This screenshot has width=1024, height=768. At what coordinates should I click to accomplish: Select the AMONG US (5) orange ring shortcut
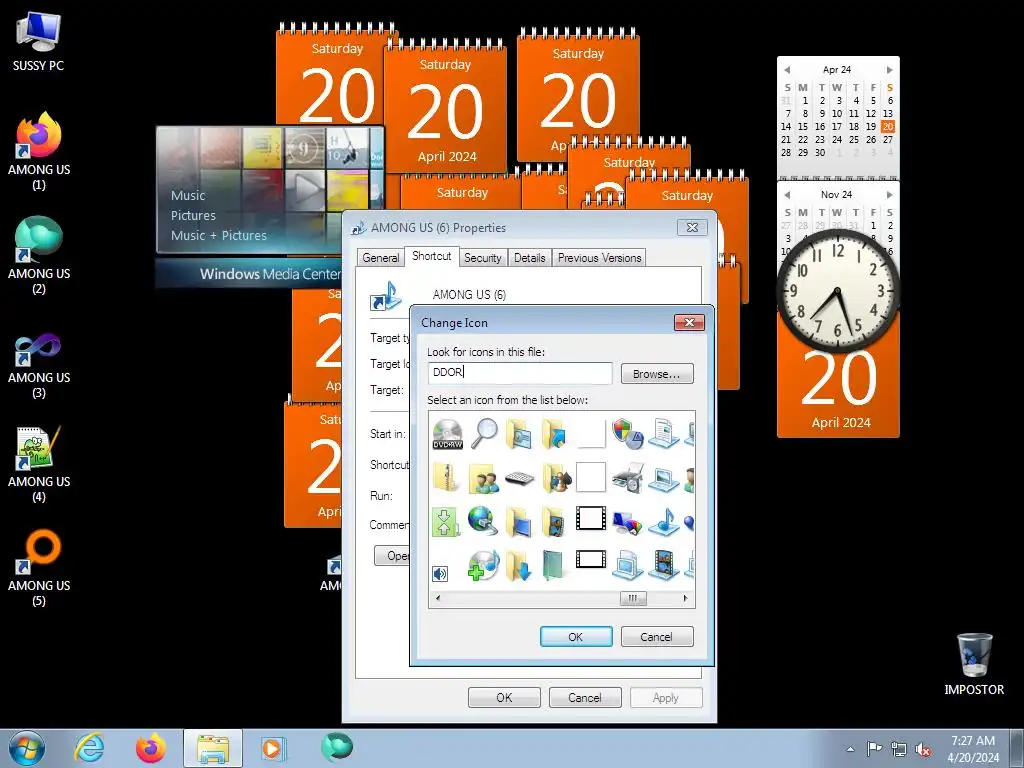coord(39,568)
